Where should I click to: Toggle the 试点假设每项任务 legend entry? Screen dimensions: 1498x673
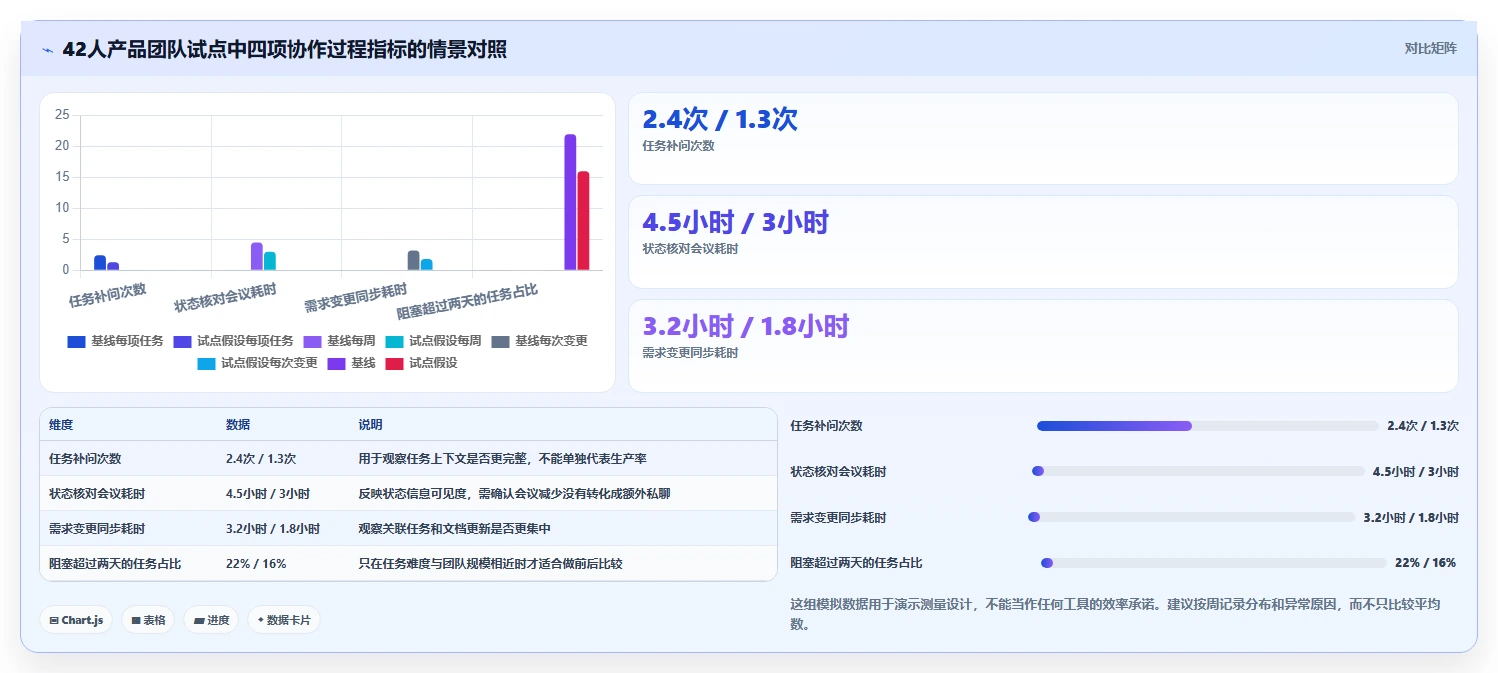[x=233, y=341]
